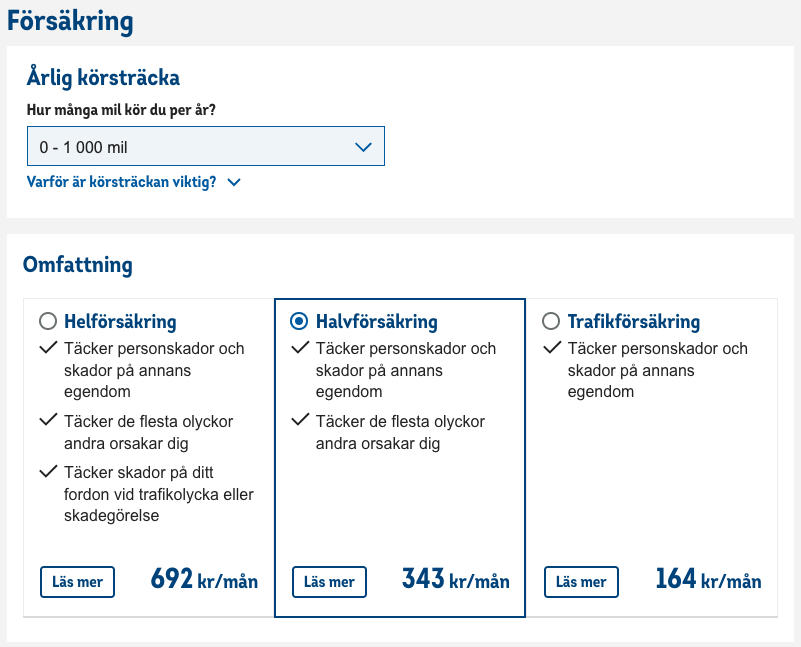
Task: Click "Läs mer" under Helförsäkring
Action: pos(77,582)
